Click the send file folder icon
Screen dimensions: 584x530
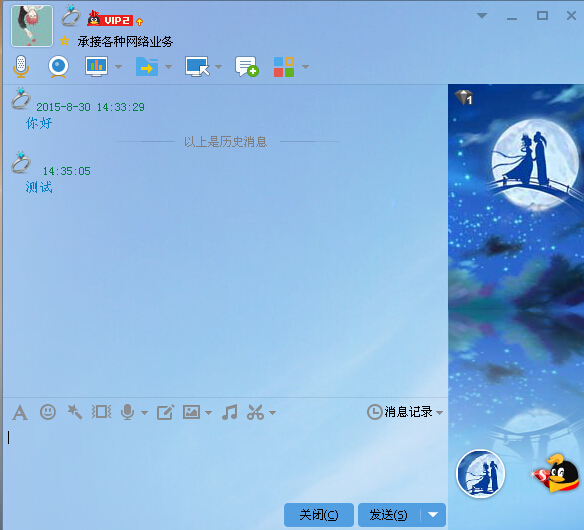click(x=147, y=67)
